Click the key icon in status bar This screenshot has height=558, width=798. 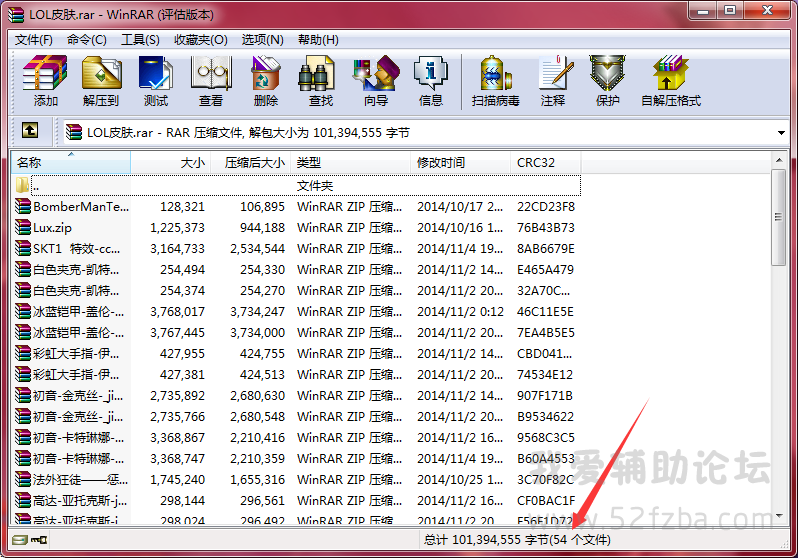(39, 540)
